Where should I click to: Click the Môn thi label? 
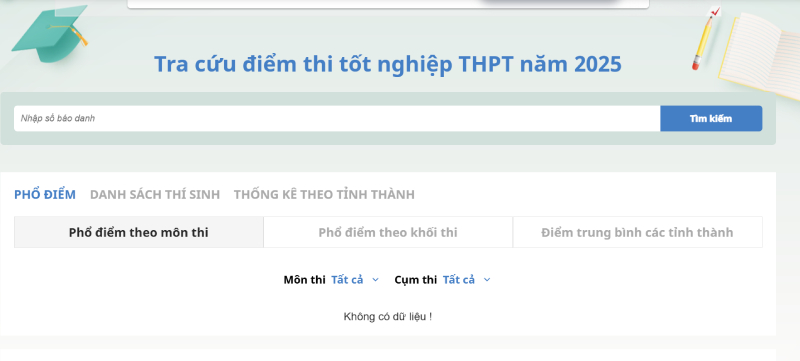coord(305,279)
